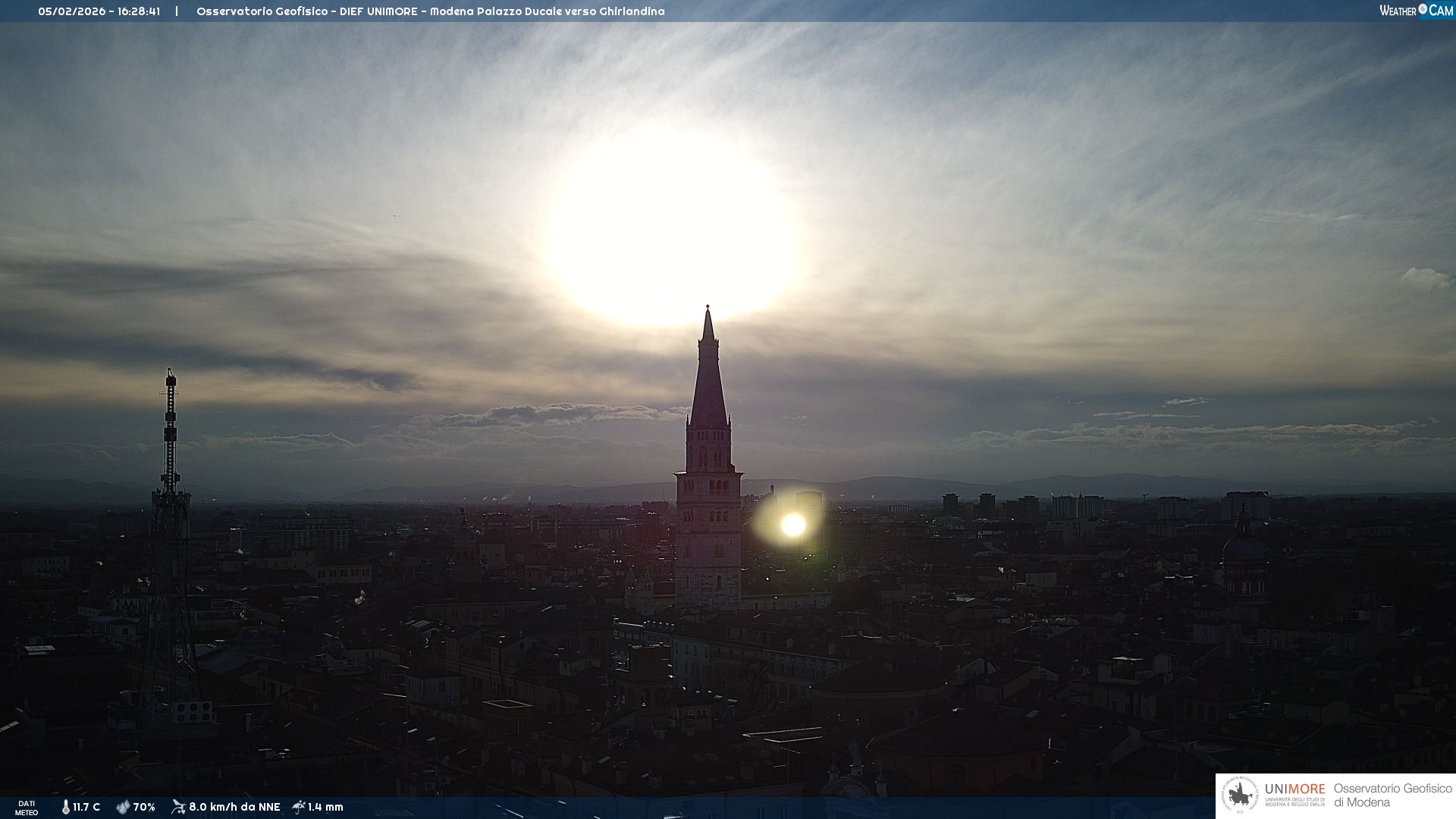Viewport: 1456px width, 819px height.
Task: Click the 05/02/2026 date and time stamp
Action: (99, 11)
